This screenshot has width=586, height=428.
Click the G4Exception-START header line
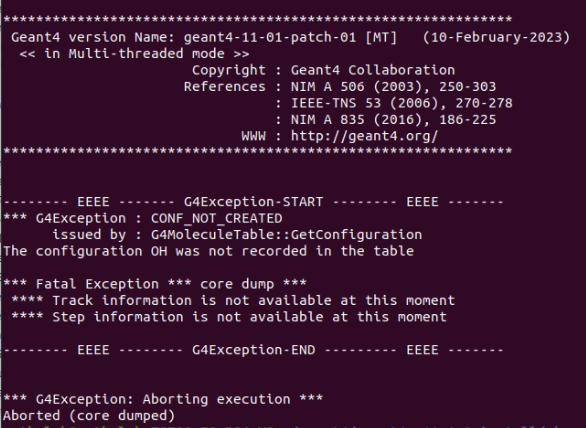click(254, 202)
